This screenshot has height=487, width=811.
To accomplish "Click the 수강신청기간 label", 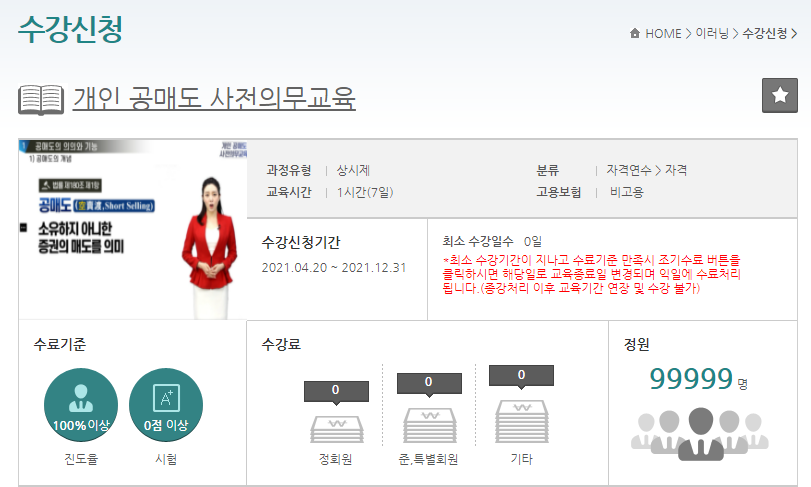I will [x=301, y=242].
